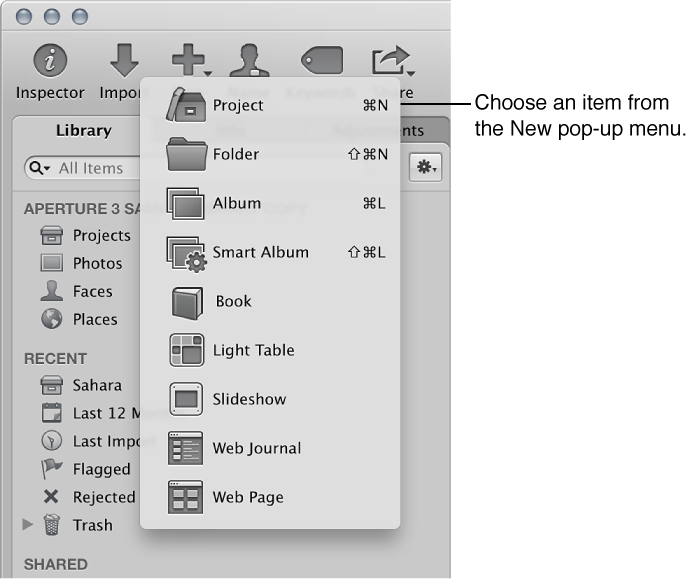Choose Folder from the New menu
700x580 pixels.
[270, 154]
